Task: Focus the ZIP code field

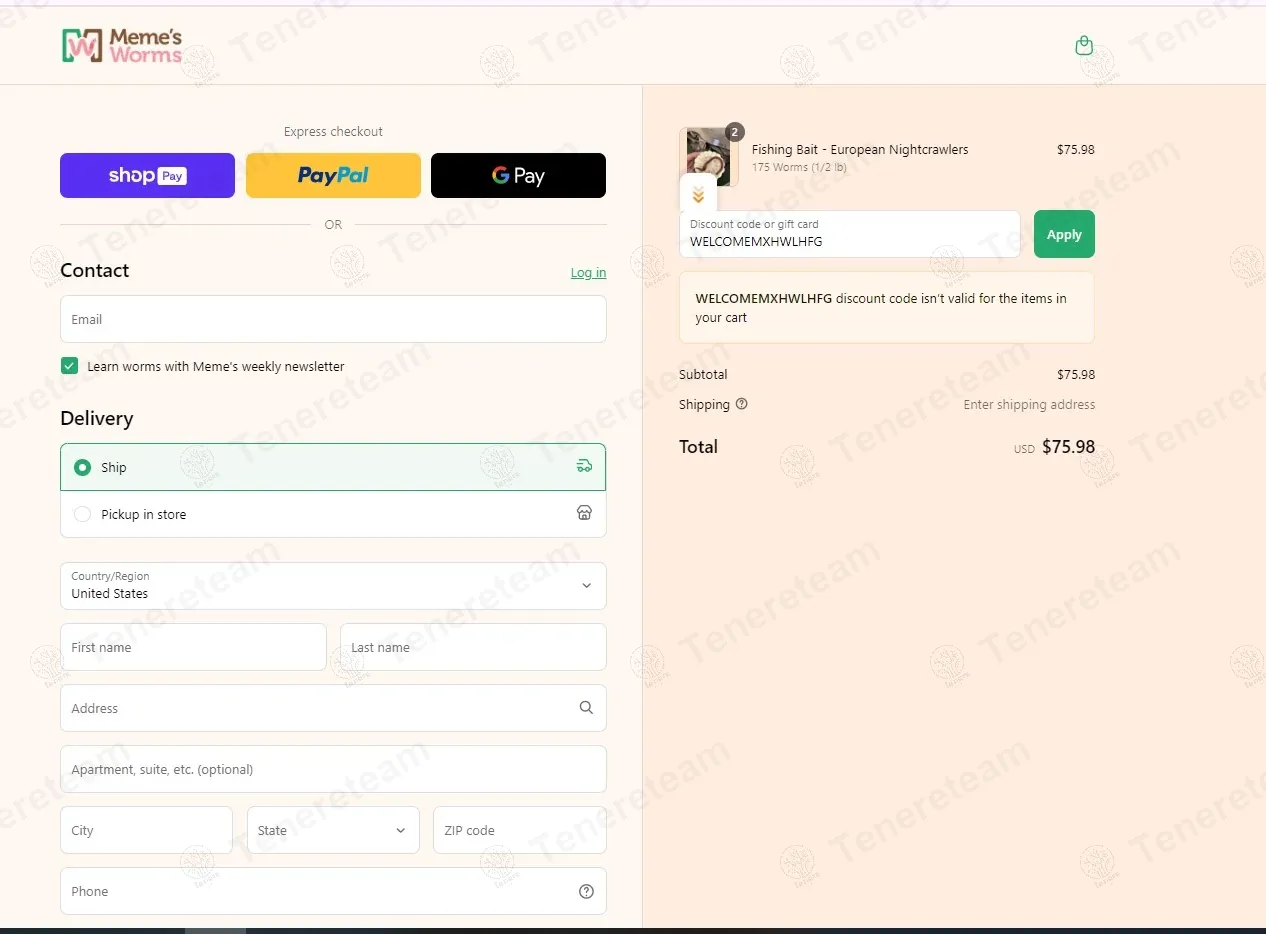Action: pos(520,830)
